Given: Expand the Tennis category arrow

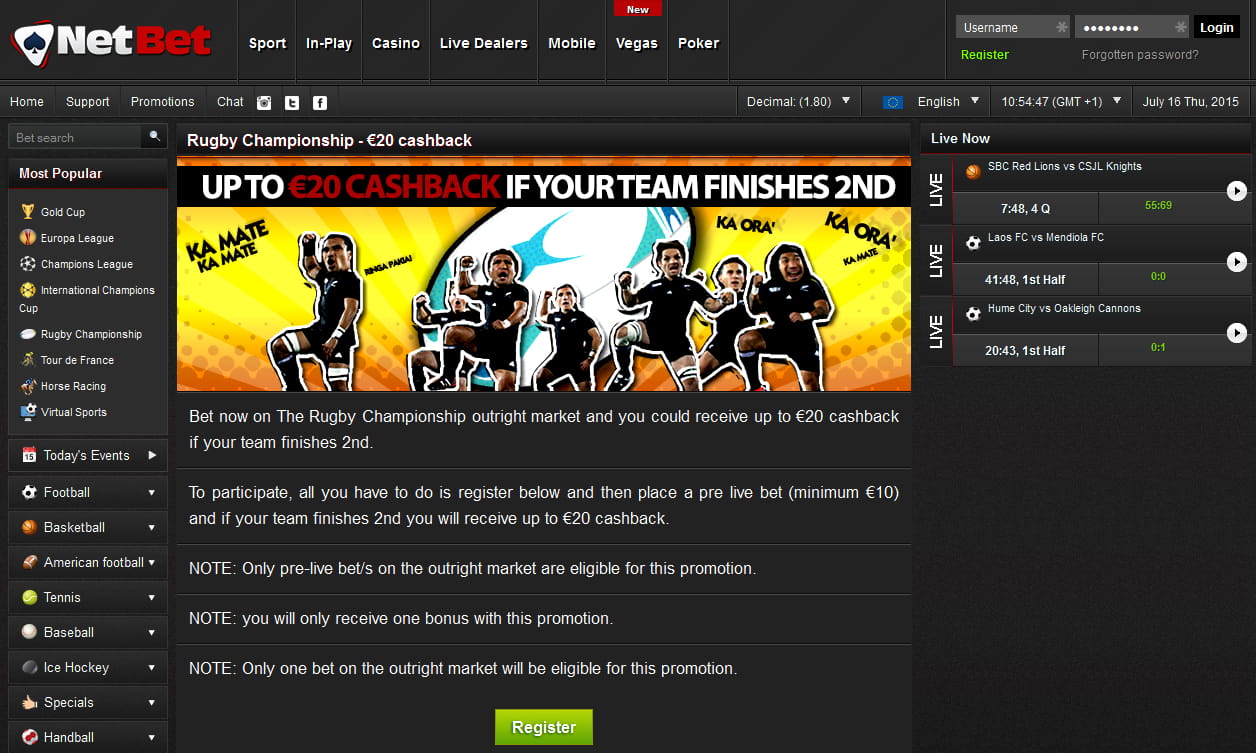Looking at the screenshot, I should (152, 598).
